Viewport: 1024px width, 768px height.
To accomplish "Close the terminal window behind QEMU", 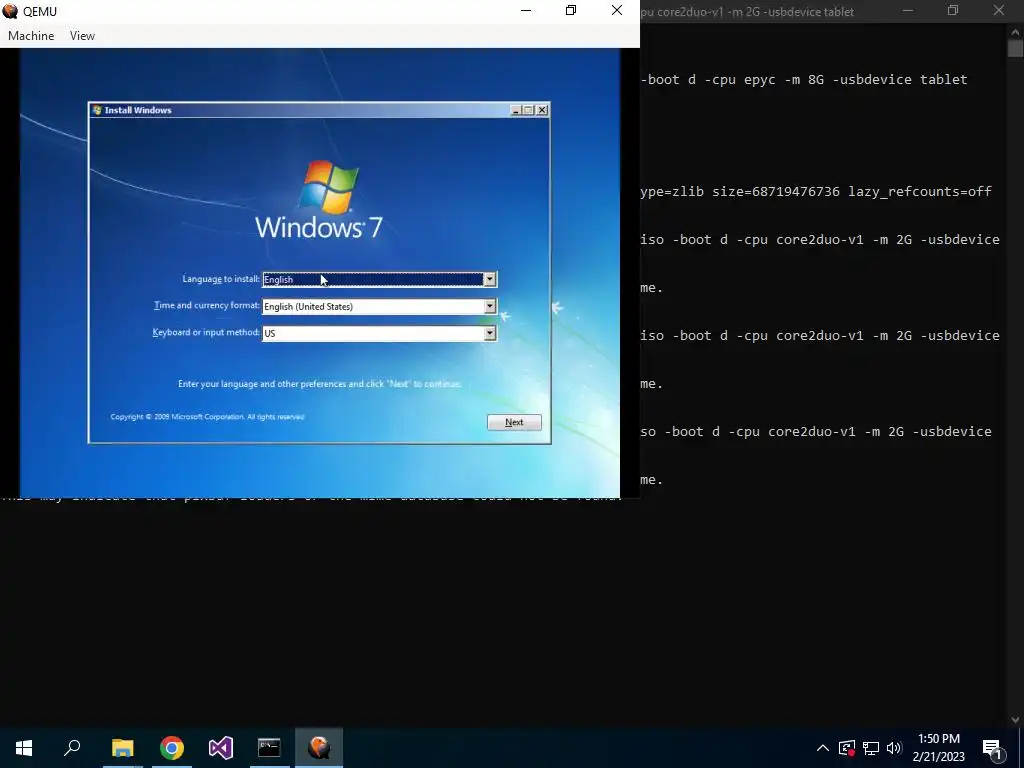I will [x=999, y=10].
